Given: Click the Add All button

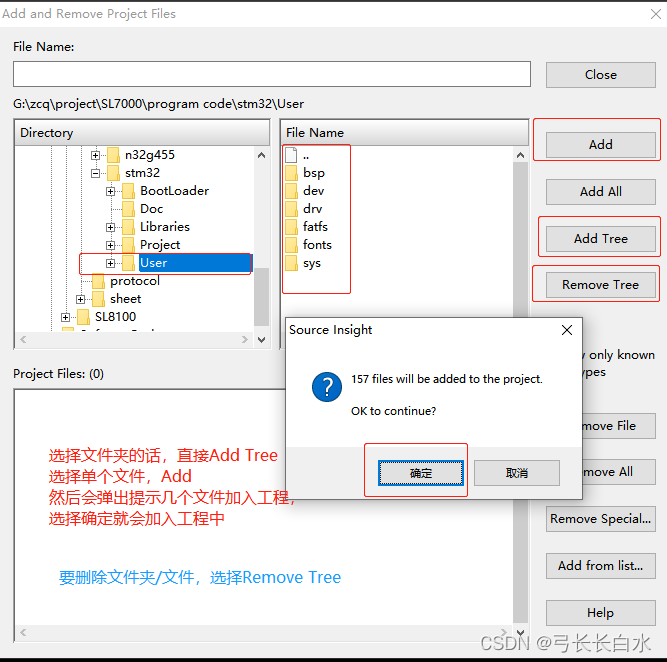Looking at the screenshot, I should click(600, 191).
